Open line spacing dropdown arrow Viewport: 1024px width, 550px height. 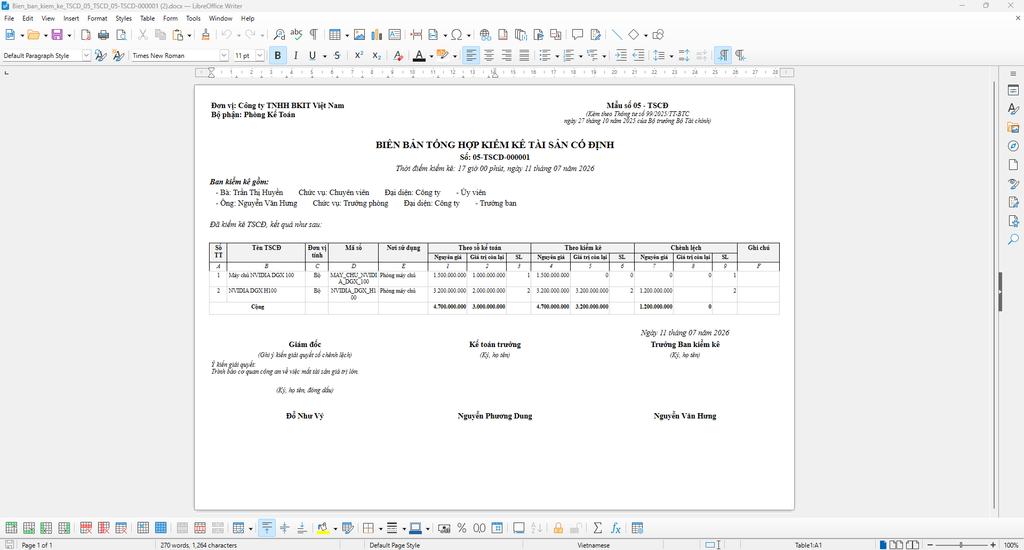pos(671,56)
